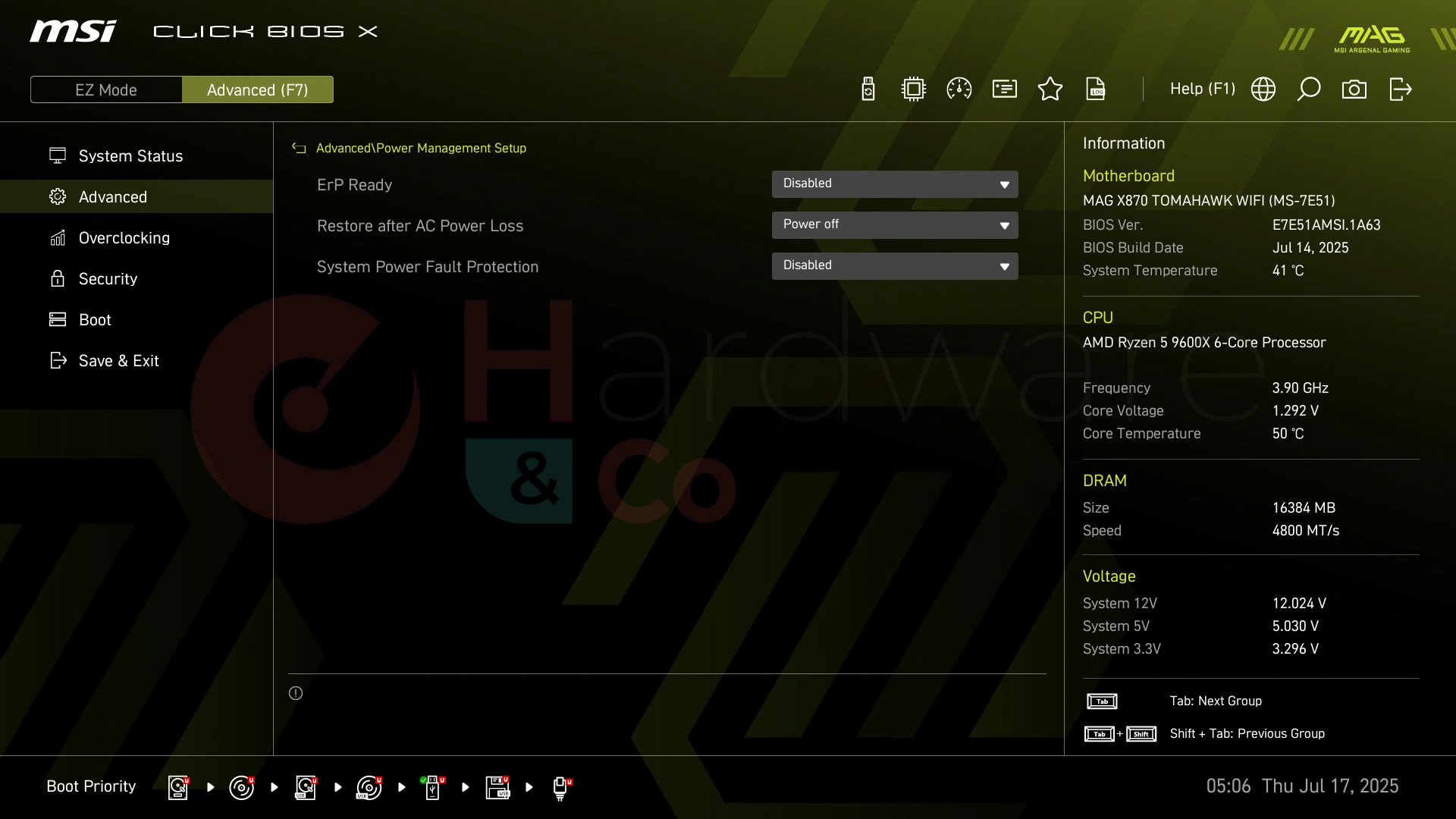Click the BIOS Build Date Jul 14, 2025

1310,248
